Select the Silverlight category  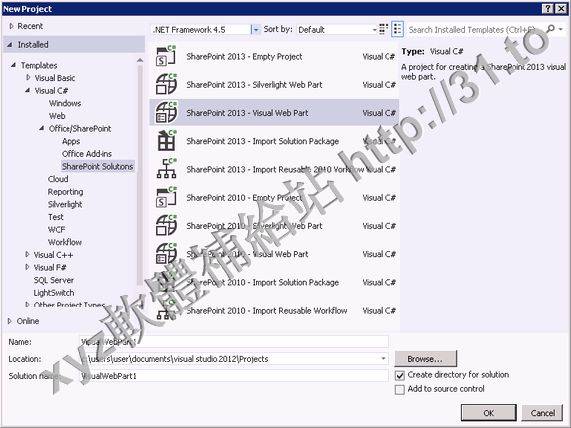(x=65, y=204)
